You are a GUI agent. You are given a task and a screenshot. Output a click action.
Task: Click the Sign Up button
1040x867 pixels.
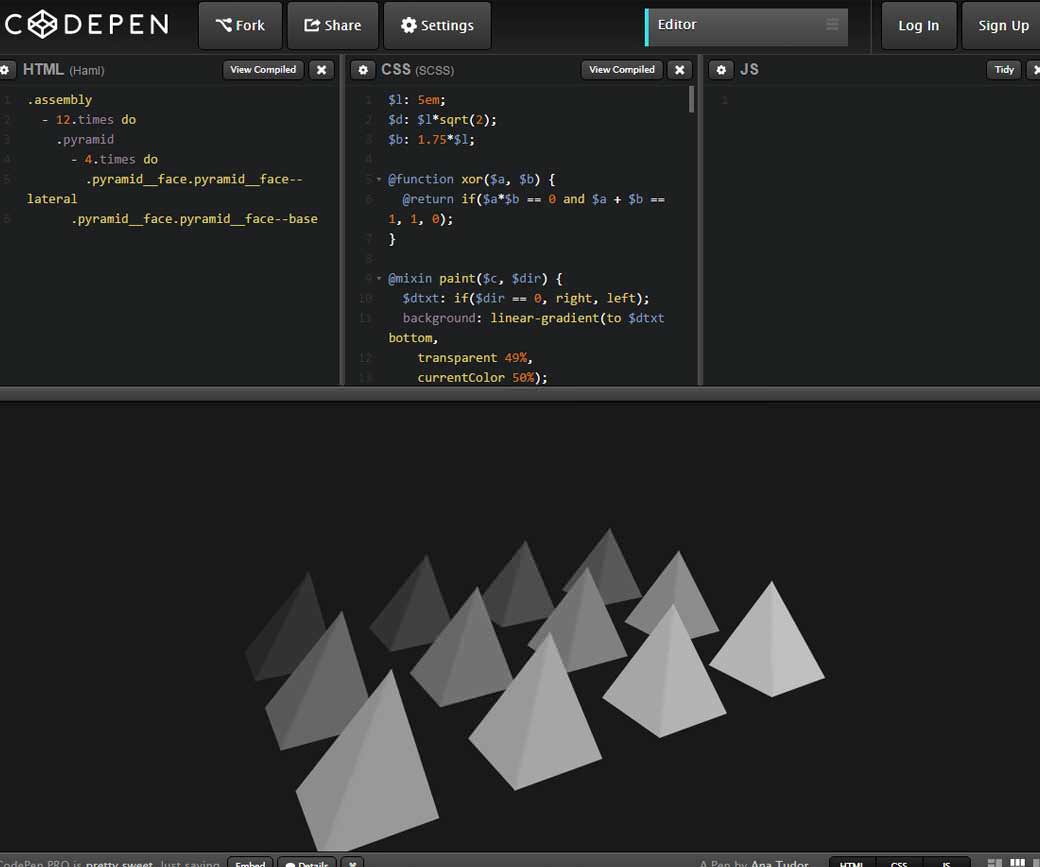coord(1003,26)
